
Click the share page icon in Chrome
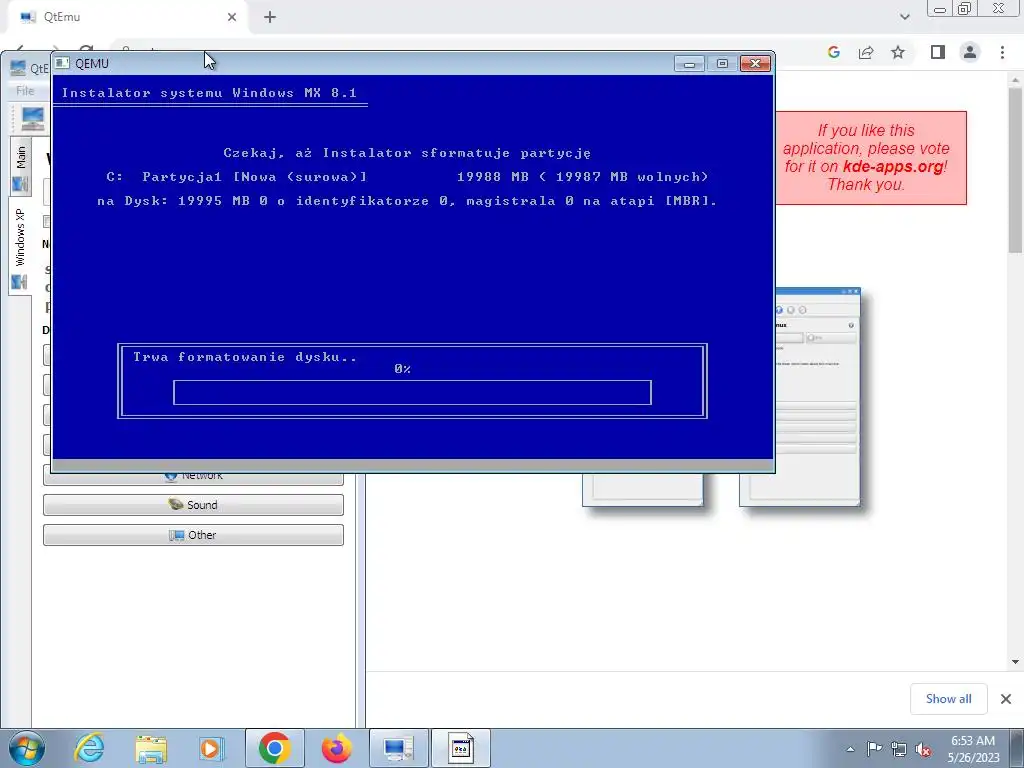866,52
